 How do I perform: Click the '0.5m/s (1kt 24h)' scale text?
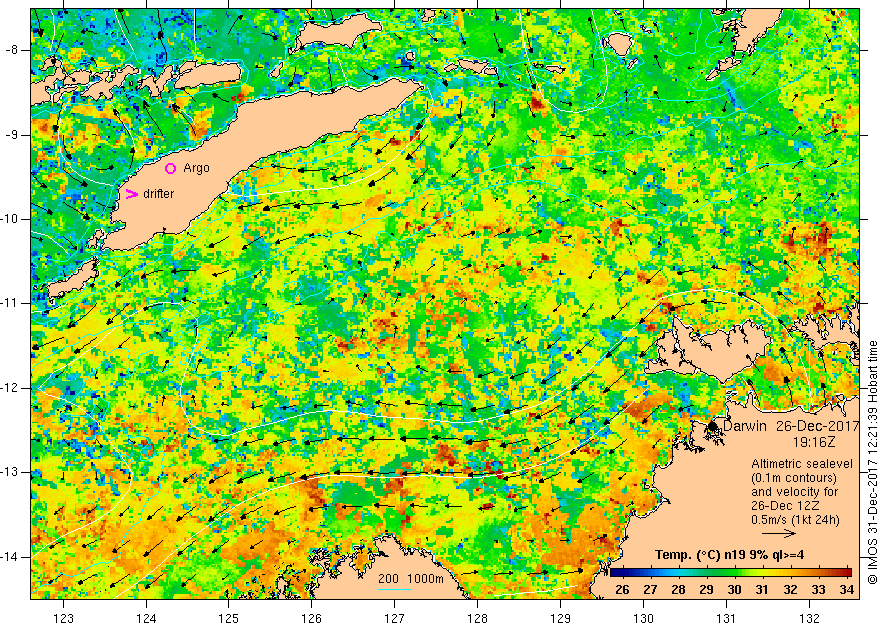795,520
